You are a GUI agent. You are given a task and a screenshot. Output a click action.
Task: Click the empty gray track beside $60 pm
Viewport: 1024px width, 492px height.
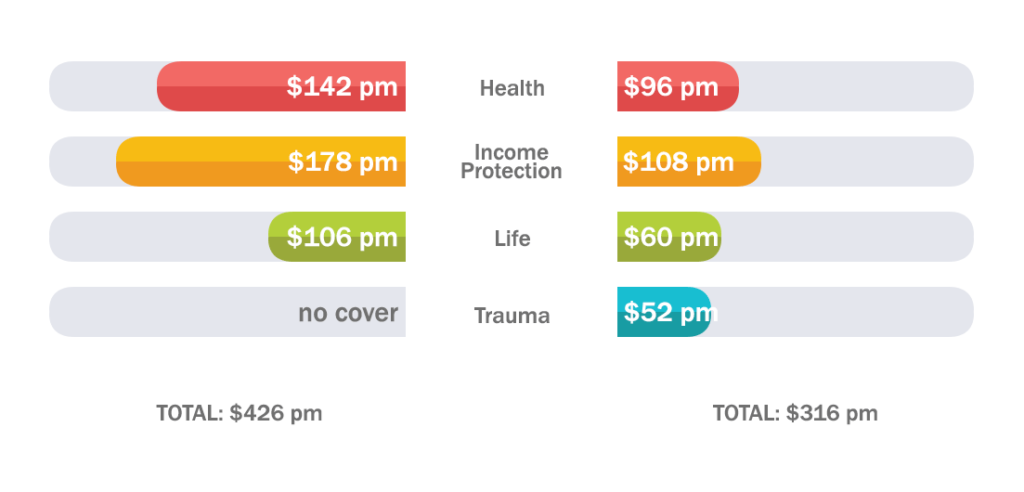point(847,237)
